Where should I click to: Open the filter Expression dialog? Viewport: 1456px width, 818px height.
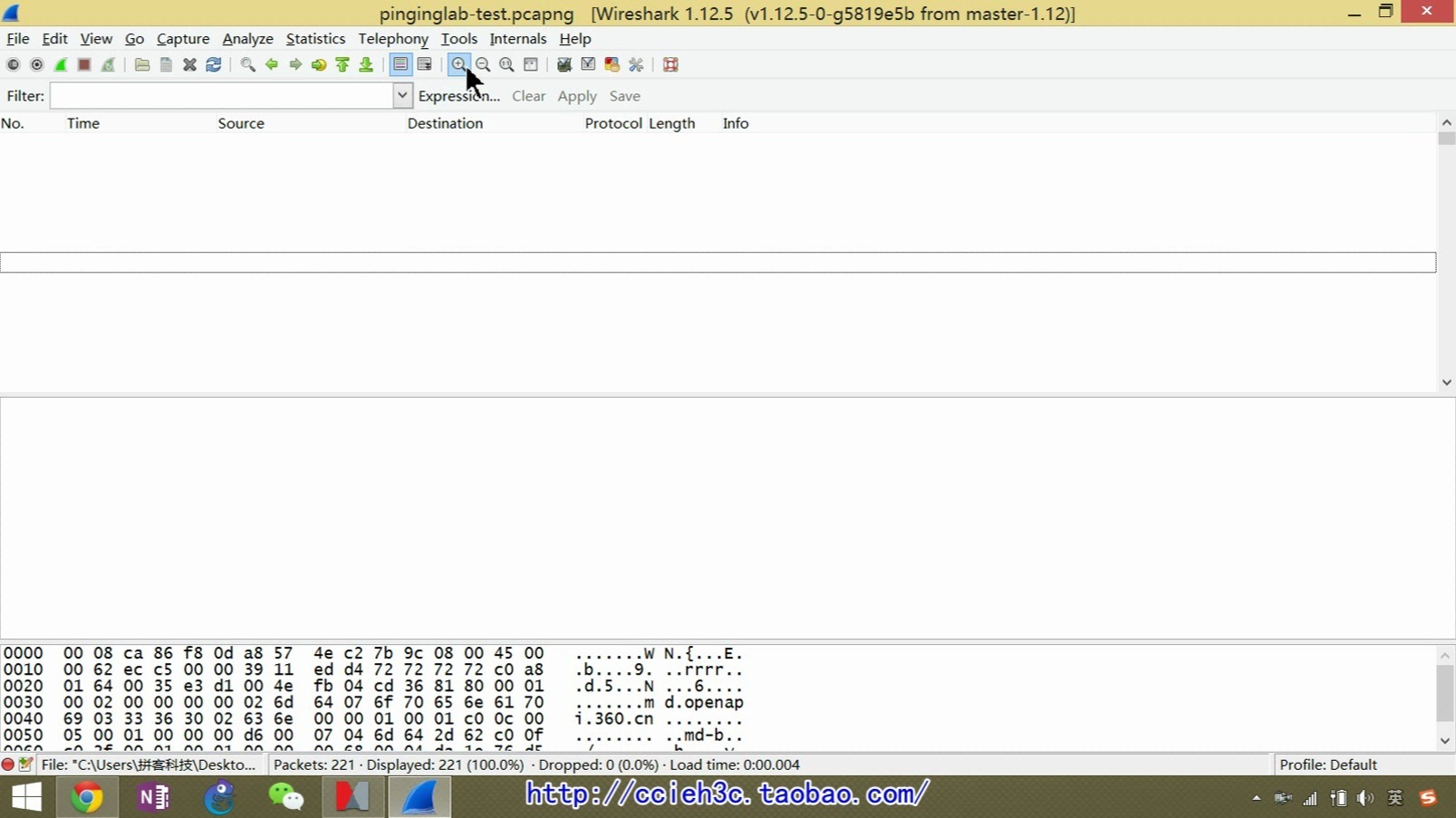coord(458,96)
